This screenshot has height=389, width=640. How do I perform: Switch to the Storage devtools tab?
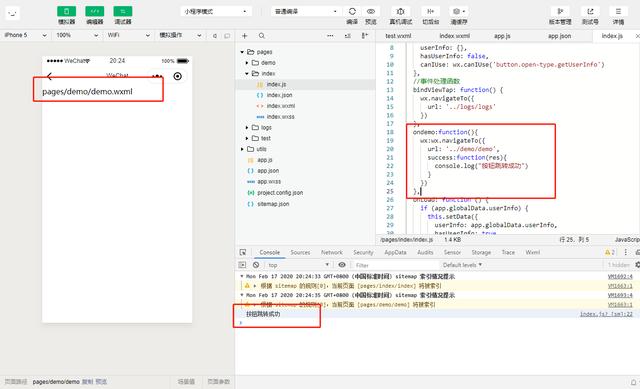[x=481, y=252]
